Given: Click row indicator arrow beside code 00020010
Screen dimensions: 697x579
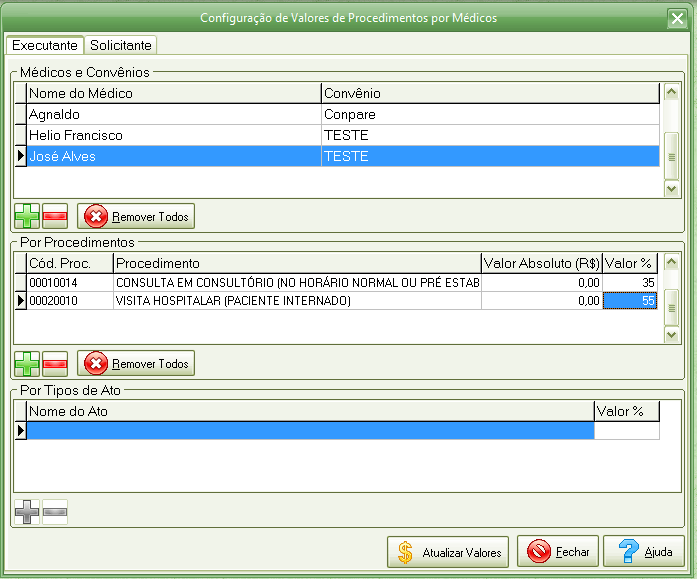Looking at the screenshot, I should (x=20, y=301).
